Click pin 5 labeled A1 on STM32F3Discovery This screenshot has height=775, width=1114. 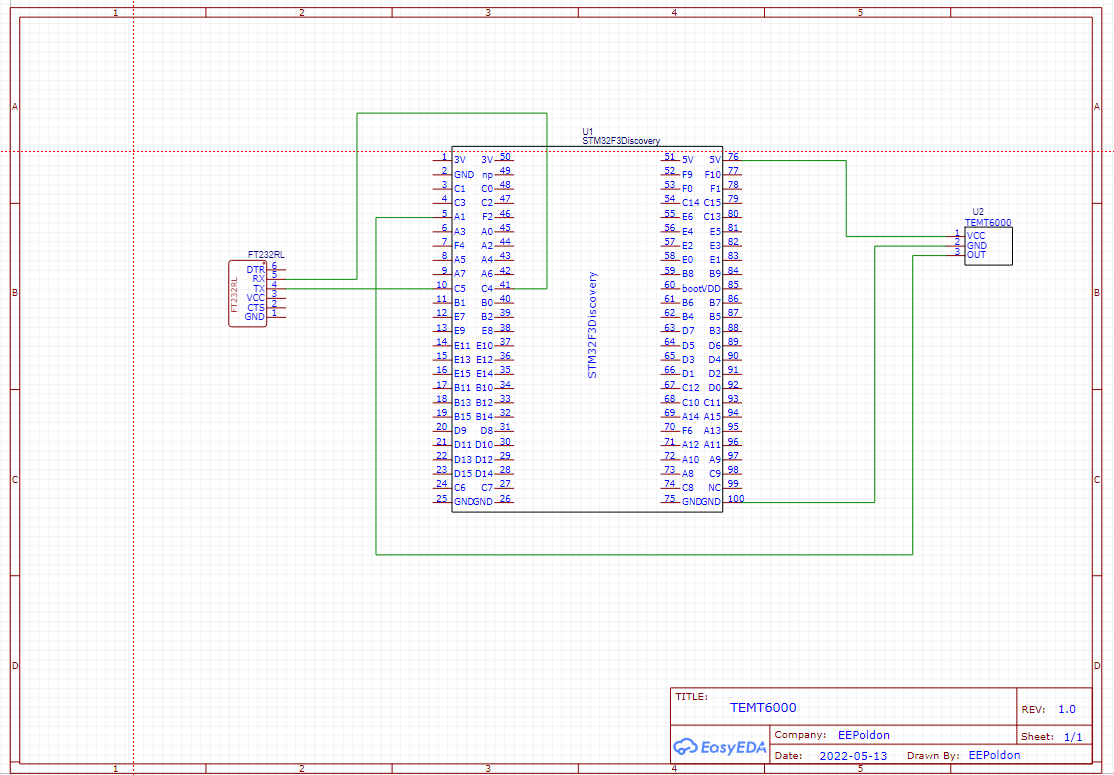[x=443, y=217]
